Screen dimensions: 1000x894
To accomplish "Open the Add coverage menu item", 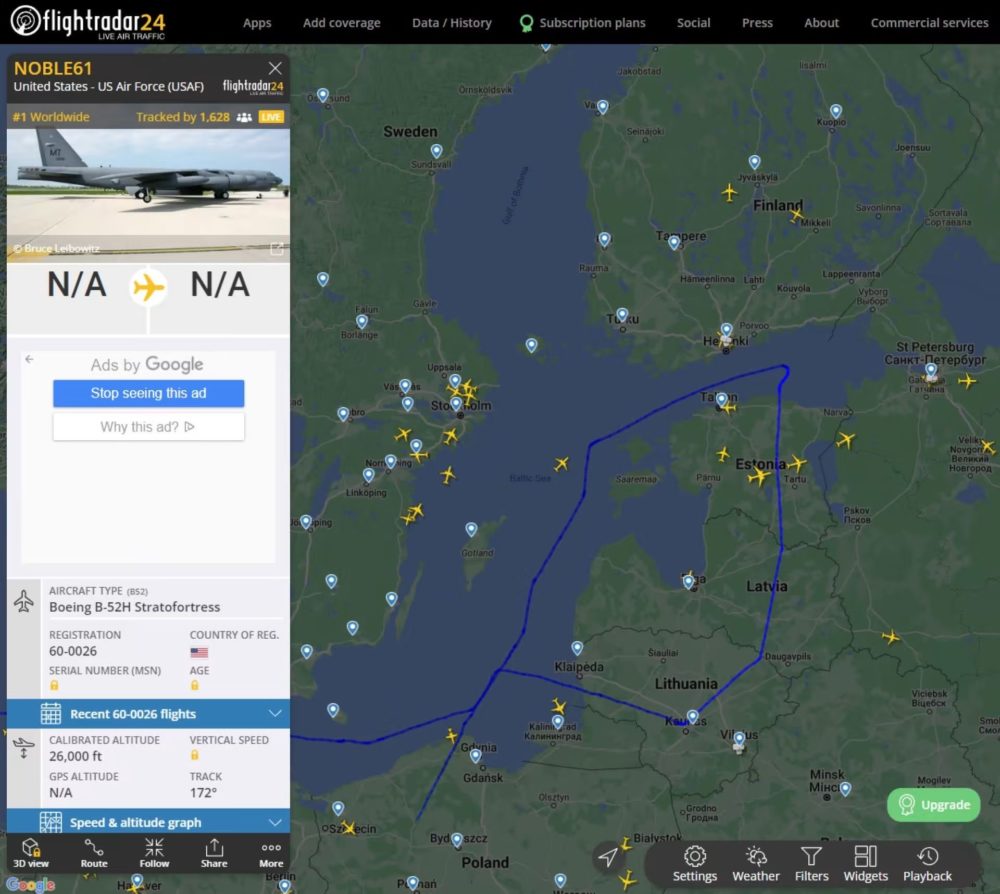I will [342, 23].
